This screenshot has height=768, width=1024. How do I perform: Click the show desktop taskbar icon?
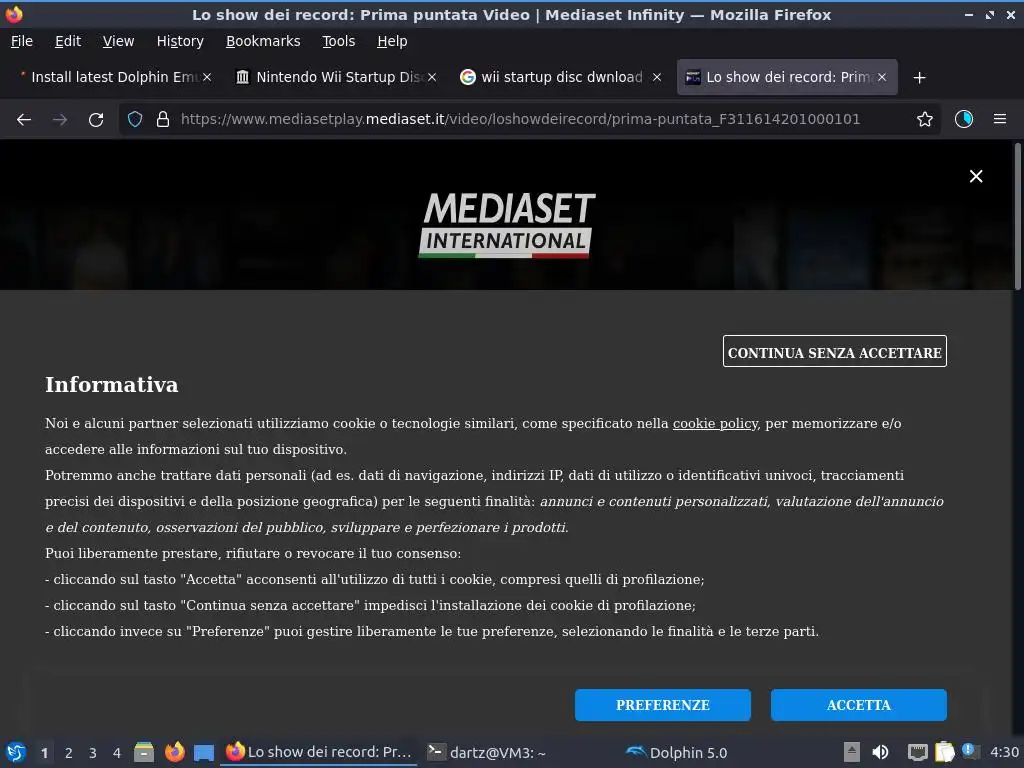[204, 752]
